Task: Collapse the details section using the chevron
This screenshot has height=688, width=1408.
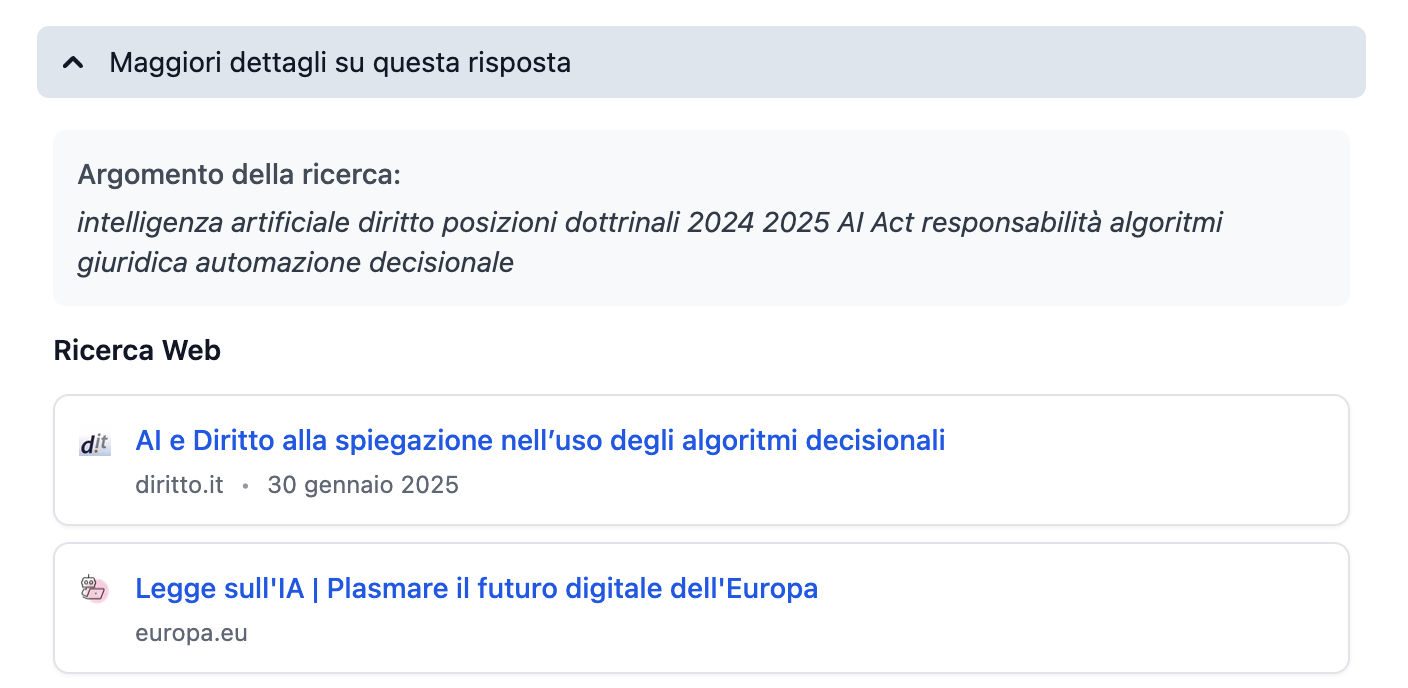Action: [x=72, y=63]
